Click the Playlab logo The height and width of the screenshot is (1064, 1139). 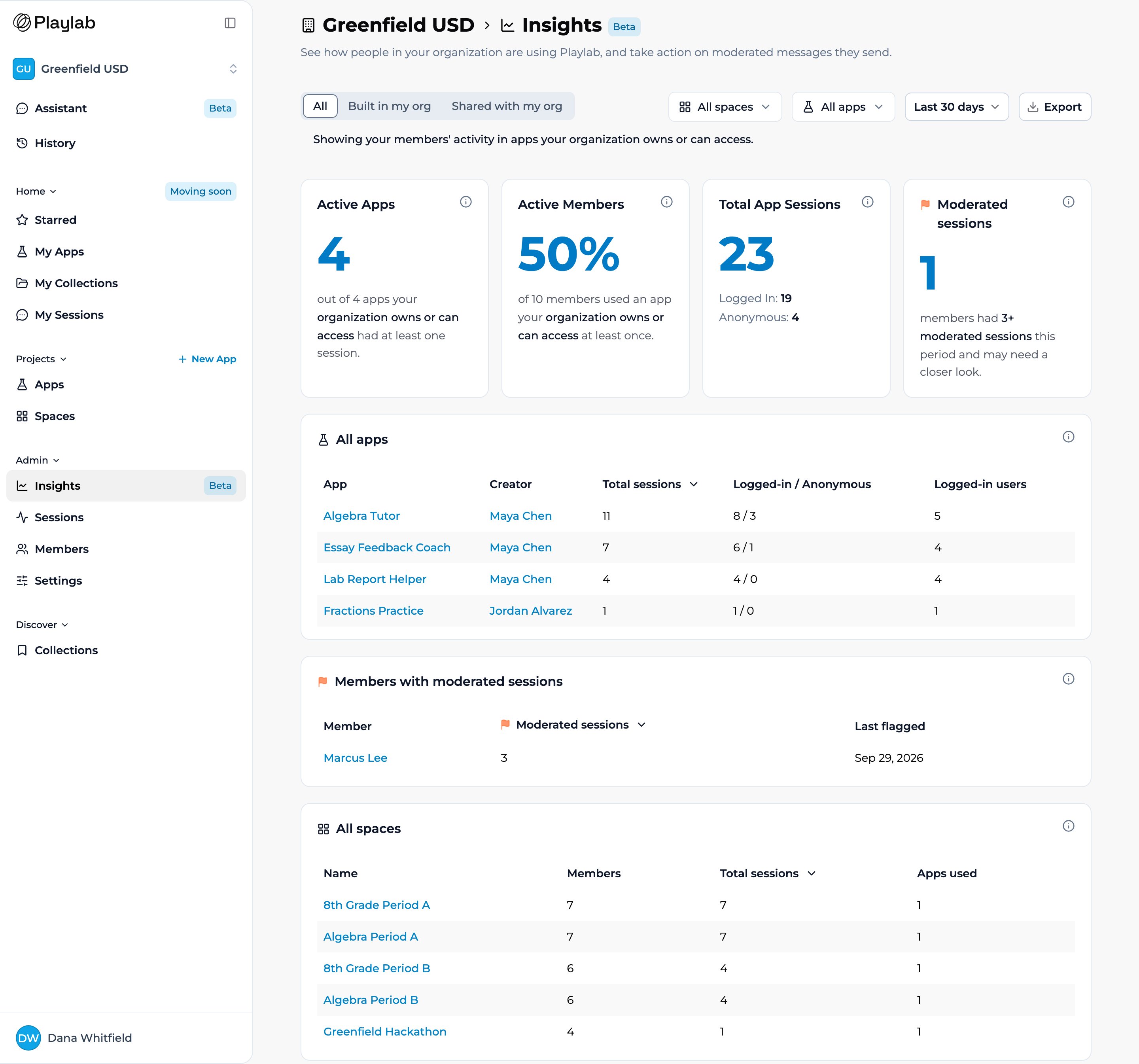click(55, 22)
